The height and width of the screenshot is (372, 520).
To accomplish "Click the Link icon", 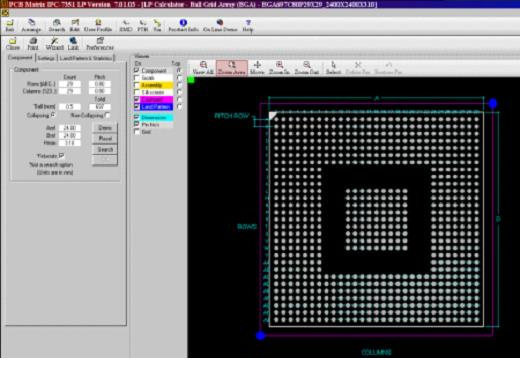I will [x=73, y=44].
